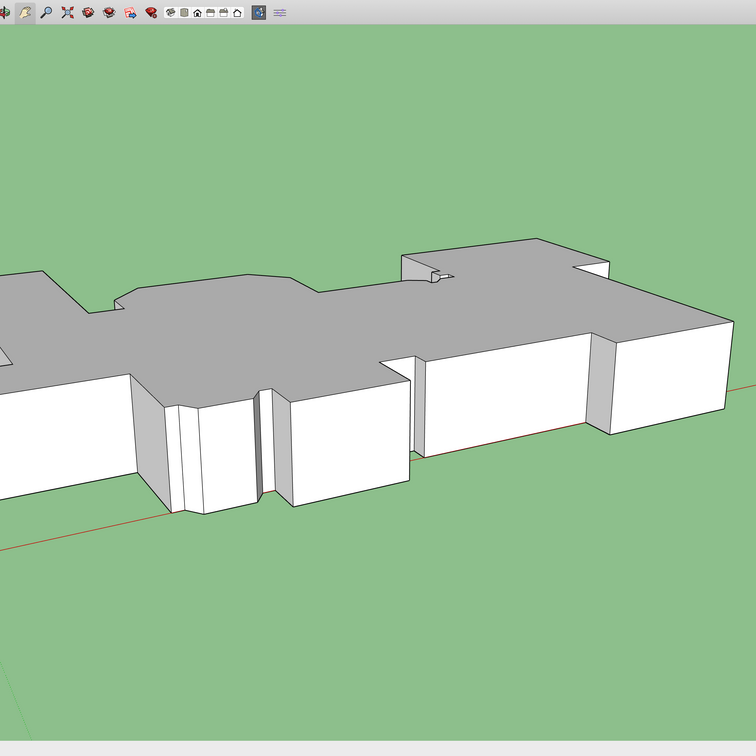Switch to Iso view

point(171,13)
